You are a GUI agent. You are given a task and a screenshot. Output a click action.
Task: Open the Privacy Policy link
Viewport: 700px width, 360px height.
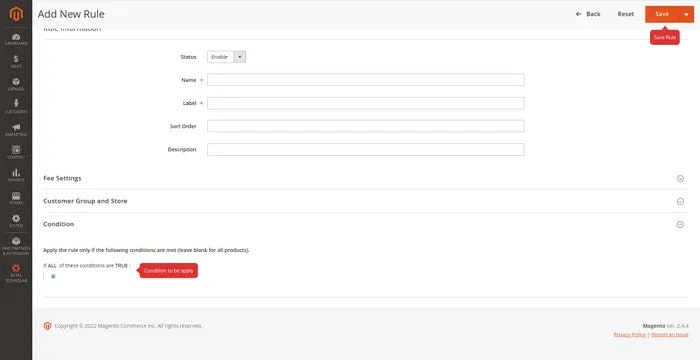tap(629, 335)
